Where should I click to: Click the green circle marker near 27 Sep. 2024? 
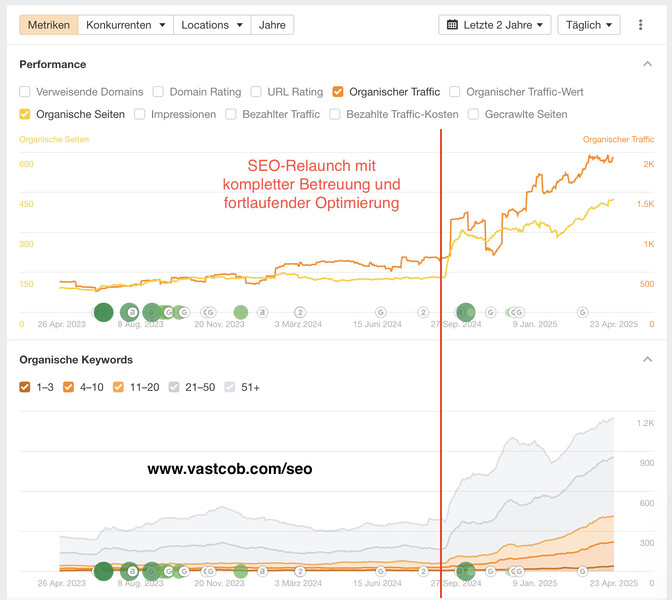465,313
